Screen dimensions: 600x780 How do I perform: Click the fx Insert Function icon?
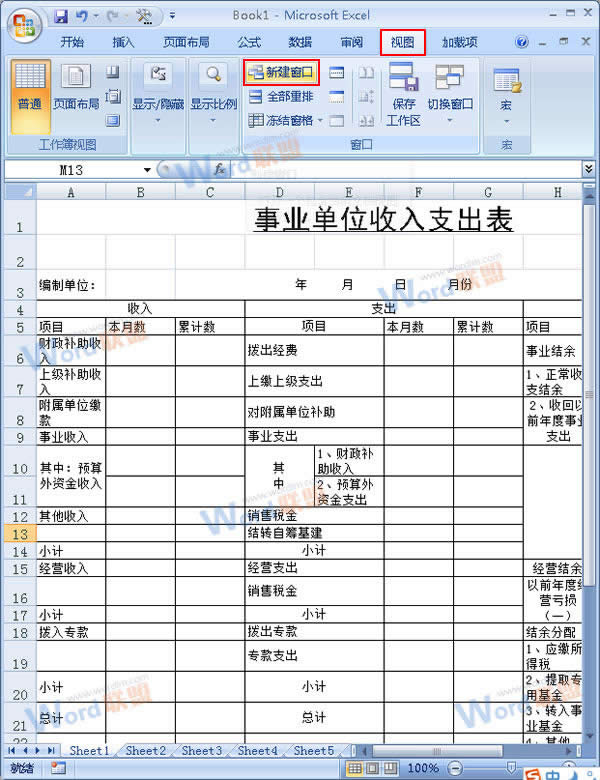[219, 170]
